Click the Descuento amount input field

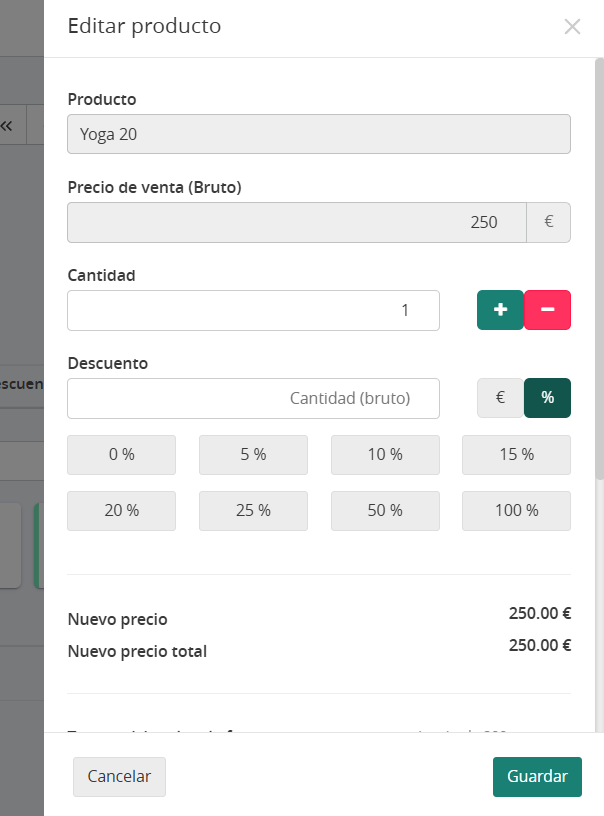click(x=253, y=398)
